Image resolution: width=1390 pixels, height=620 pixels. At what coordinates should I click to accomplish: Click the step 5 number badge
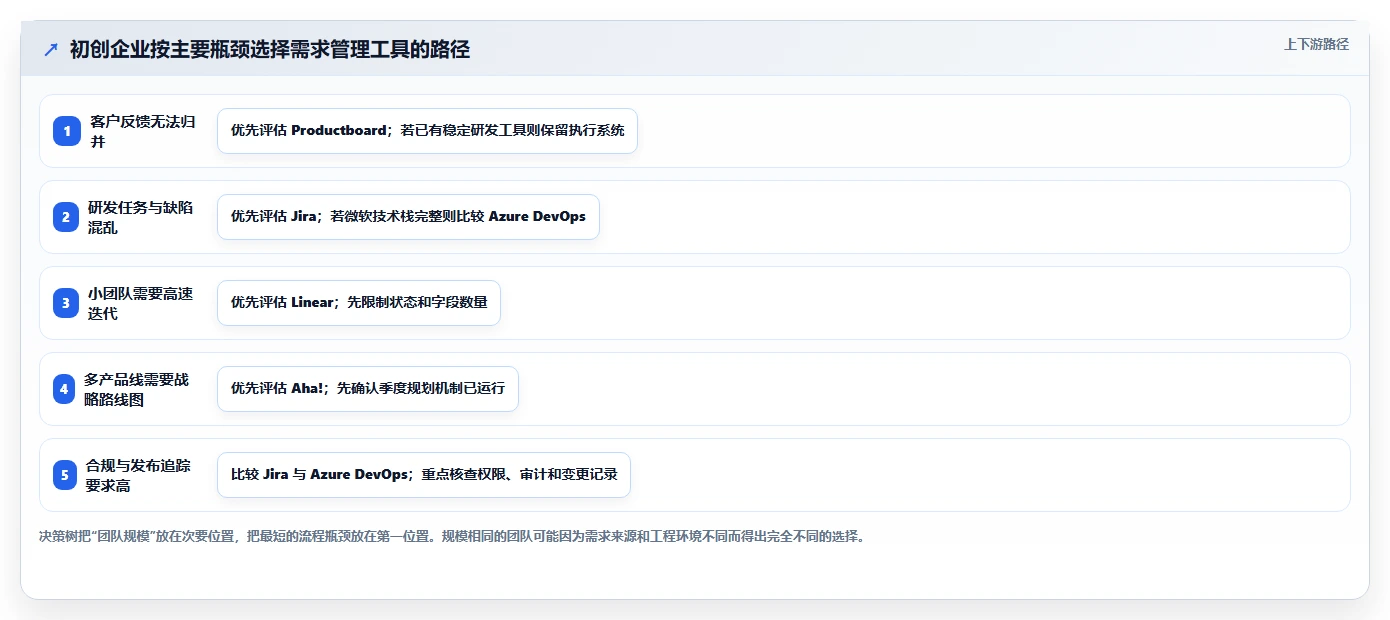pos(66,475)
